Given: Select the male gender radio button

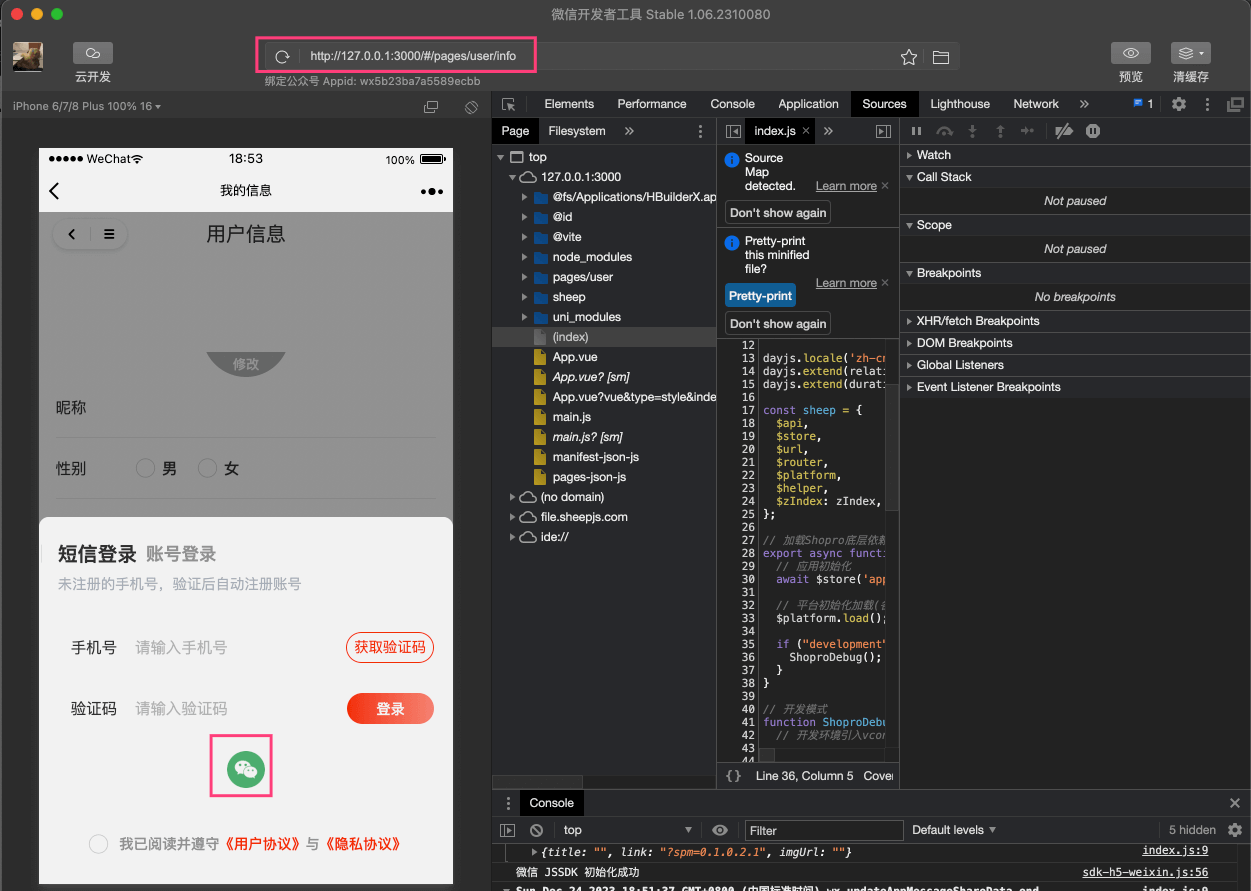Looking at the screenshot, I should click(145, 468).
